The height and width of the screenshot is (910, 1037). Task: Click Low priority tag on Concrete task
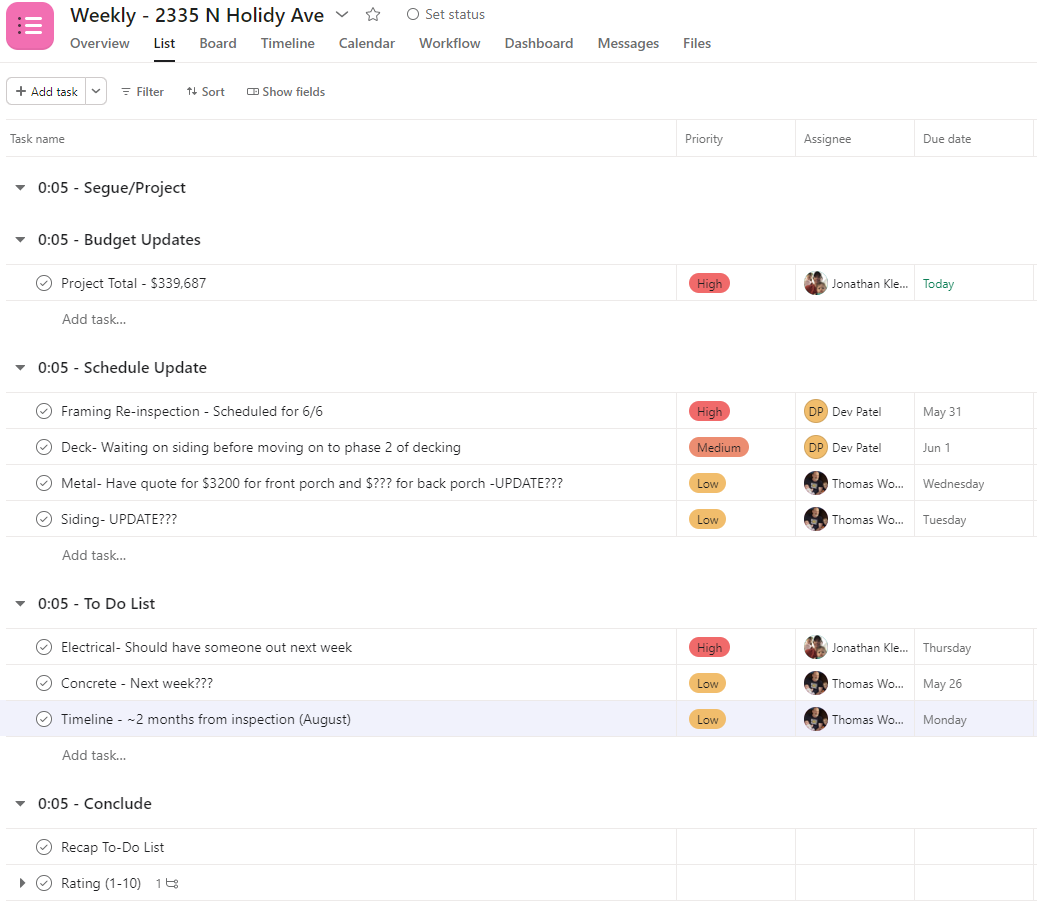pyautogui.click(x=707, y=684)
